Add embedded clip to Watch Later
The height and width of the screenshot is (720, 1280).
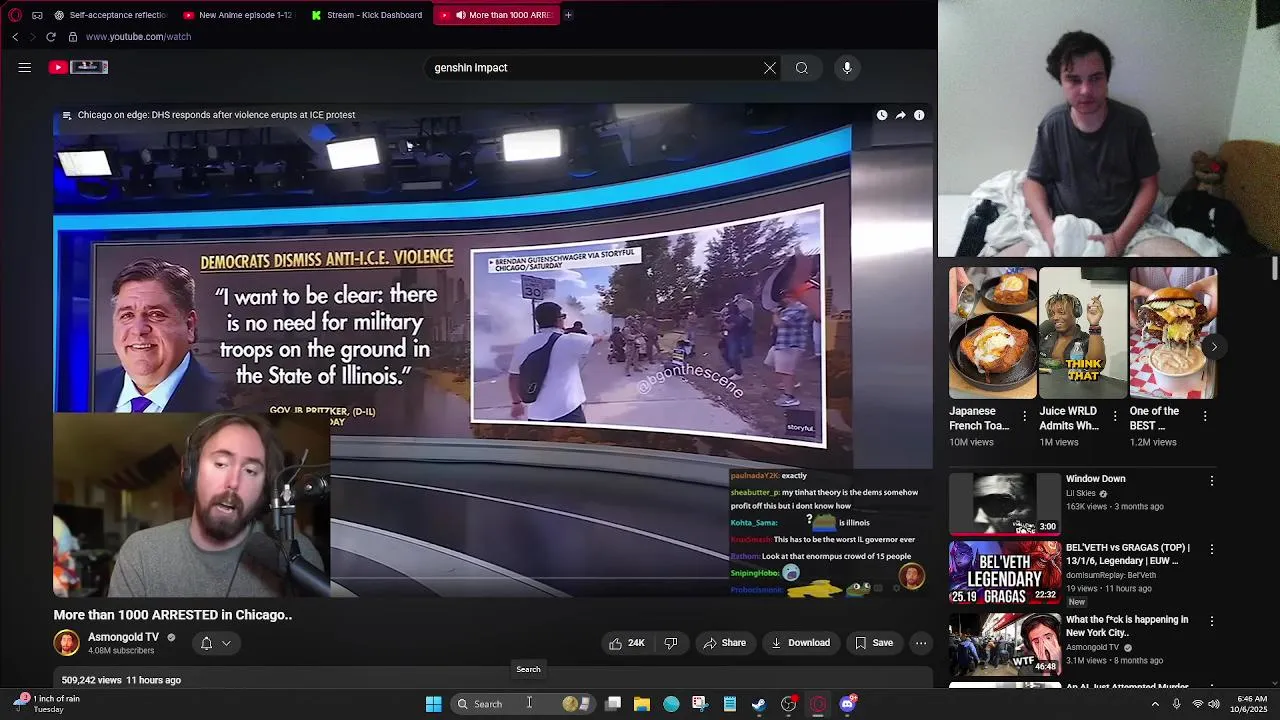tap(882, 115)
